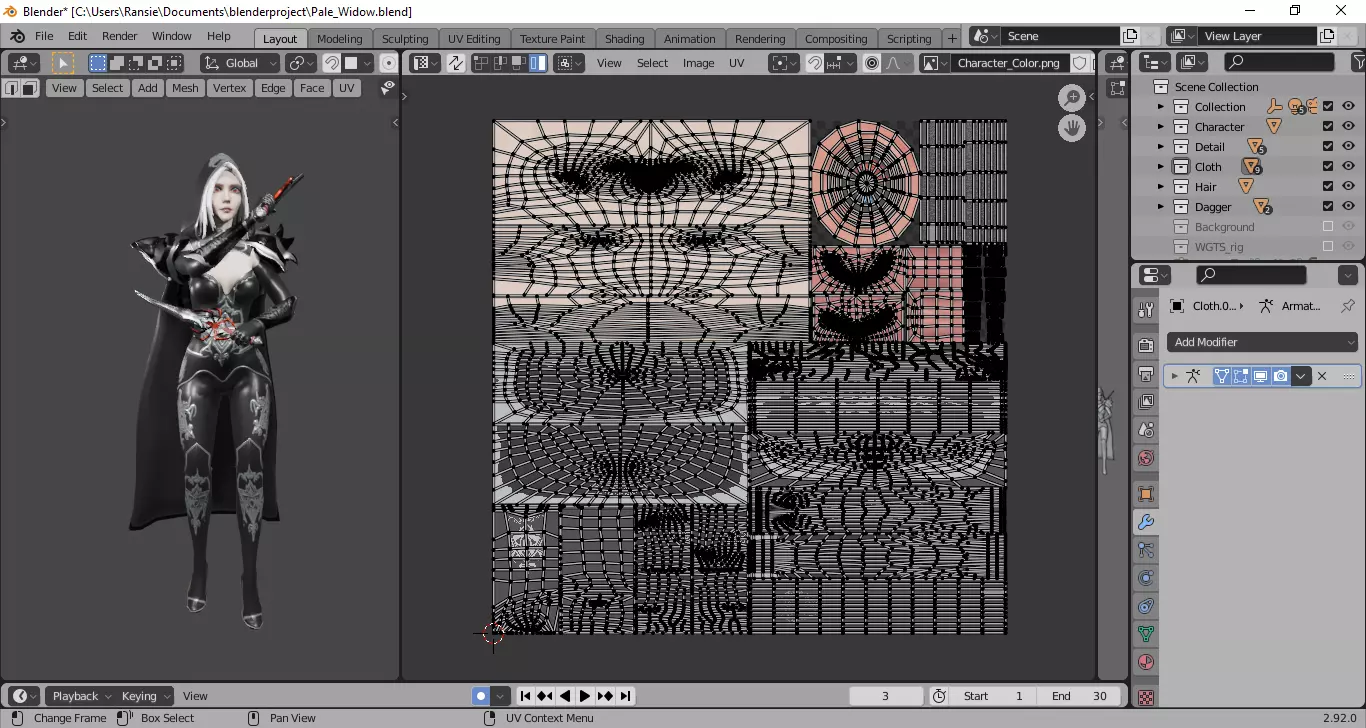Uncheck the Hair collection checkbox
The image size is (1366, 728).
1328,187
